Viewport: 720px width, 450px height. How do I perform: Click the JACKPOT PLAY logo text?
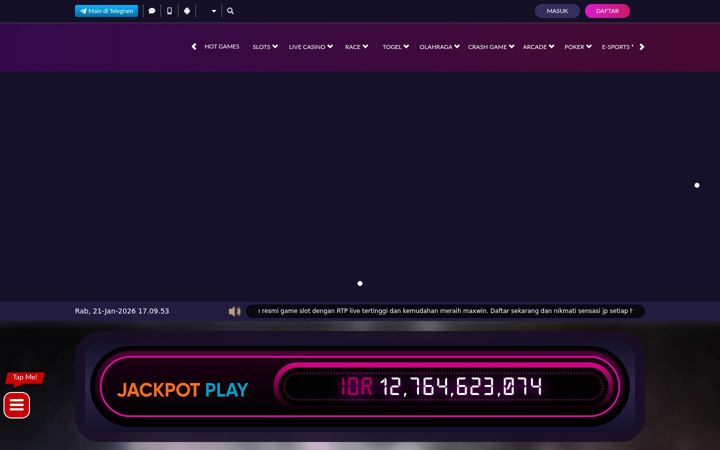[183, 390]
